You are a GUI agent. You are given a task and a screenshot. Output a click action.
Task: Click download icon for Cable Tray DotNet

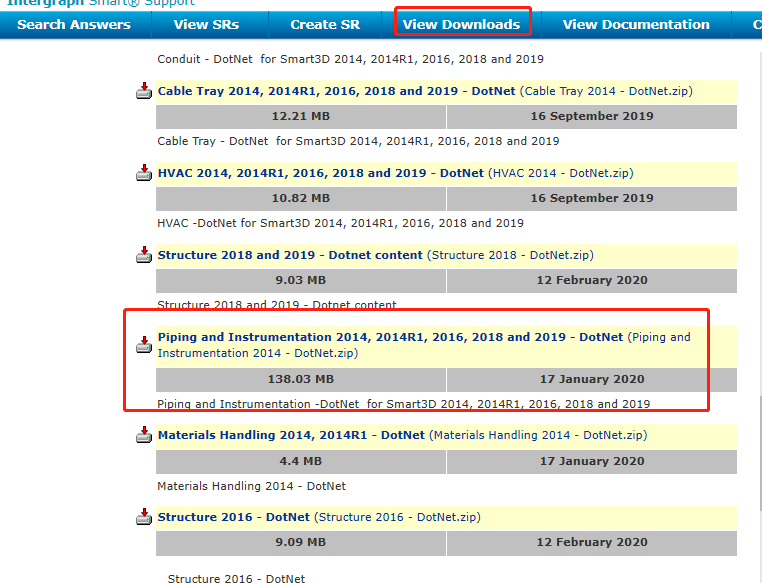click(144, 91)
